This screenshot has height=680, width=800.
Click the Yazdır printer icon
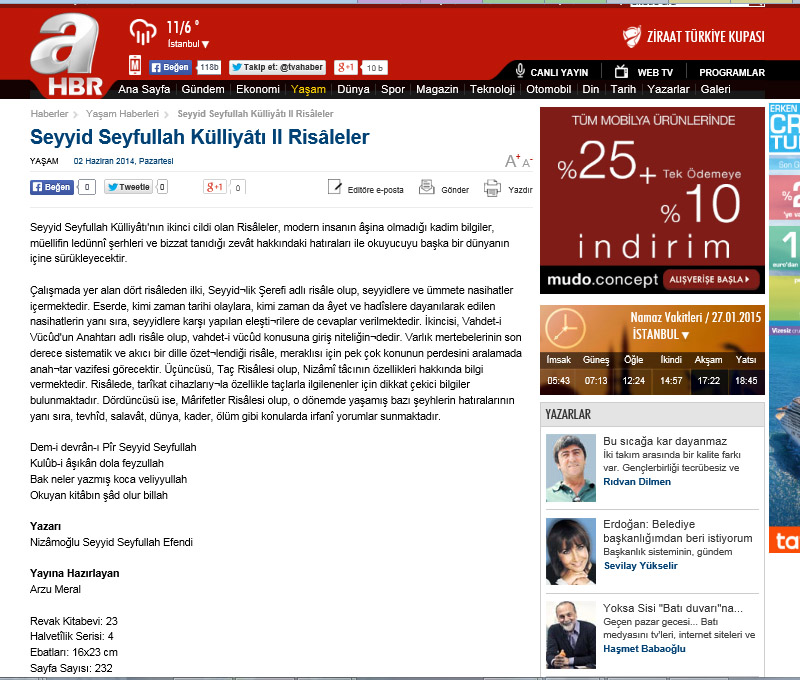pos(492,187)
